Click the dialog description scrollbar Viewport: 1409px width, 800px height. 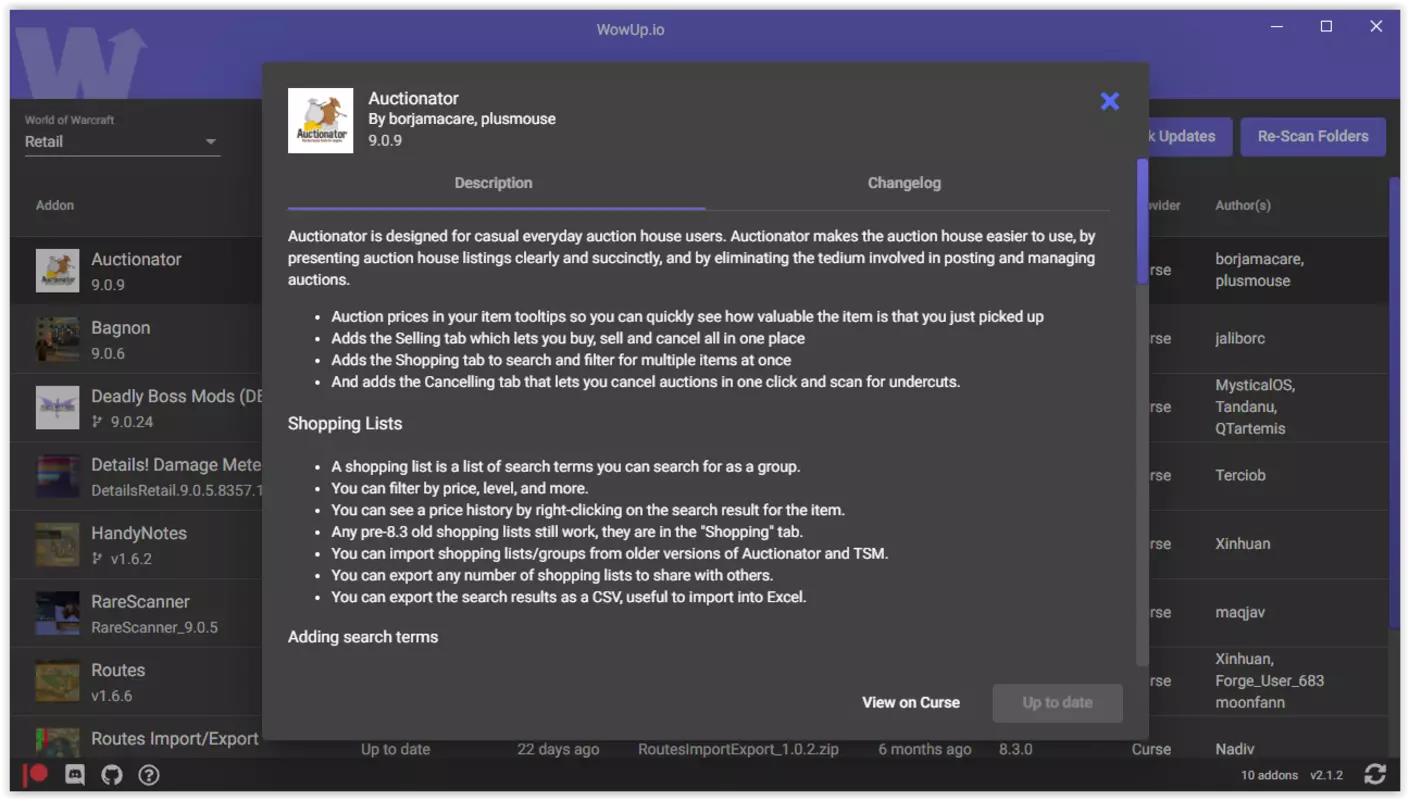coord(1142,222)
